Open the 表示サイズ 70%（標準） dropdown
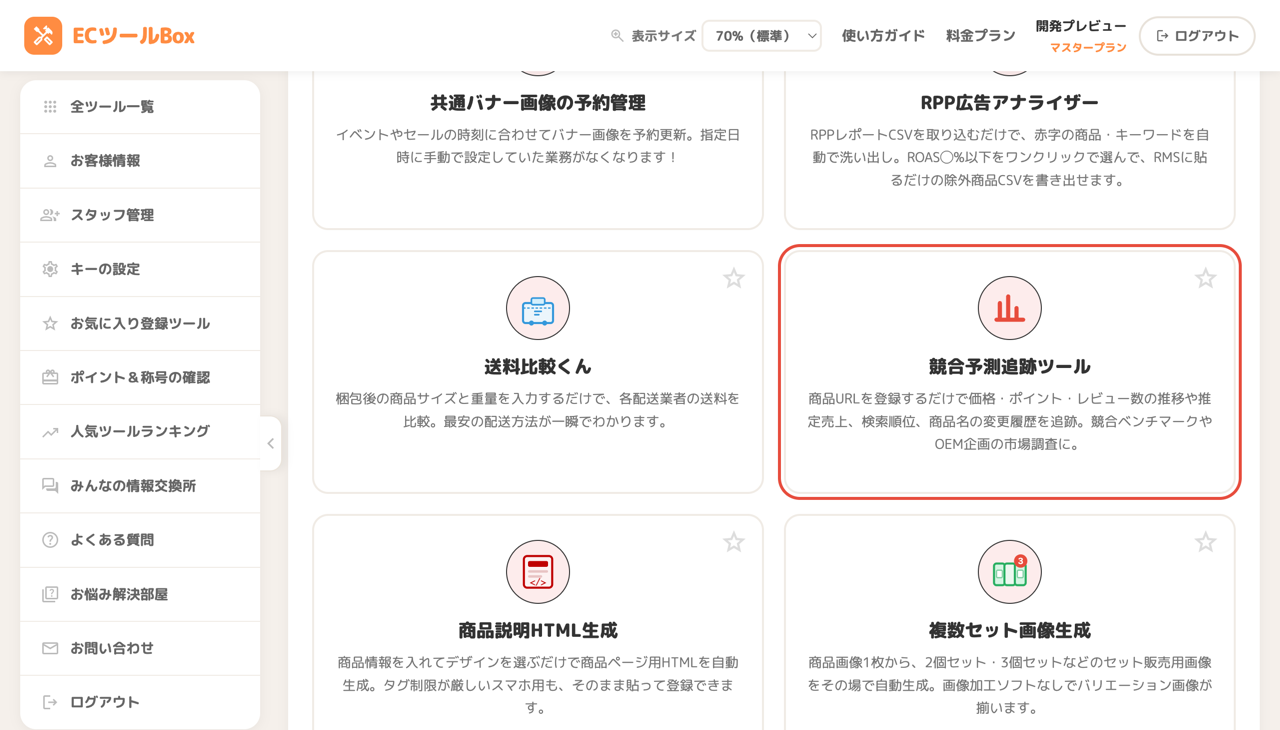The height and width of the screenshot is (730, 1280). (x=762, y=36)
